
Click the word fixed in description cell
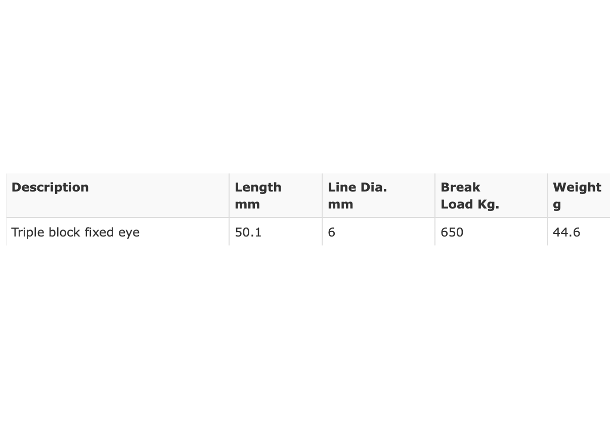[99, 232]
